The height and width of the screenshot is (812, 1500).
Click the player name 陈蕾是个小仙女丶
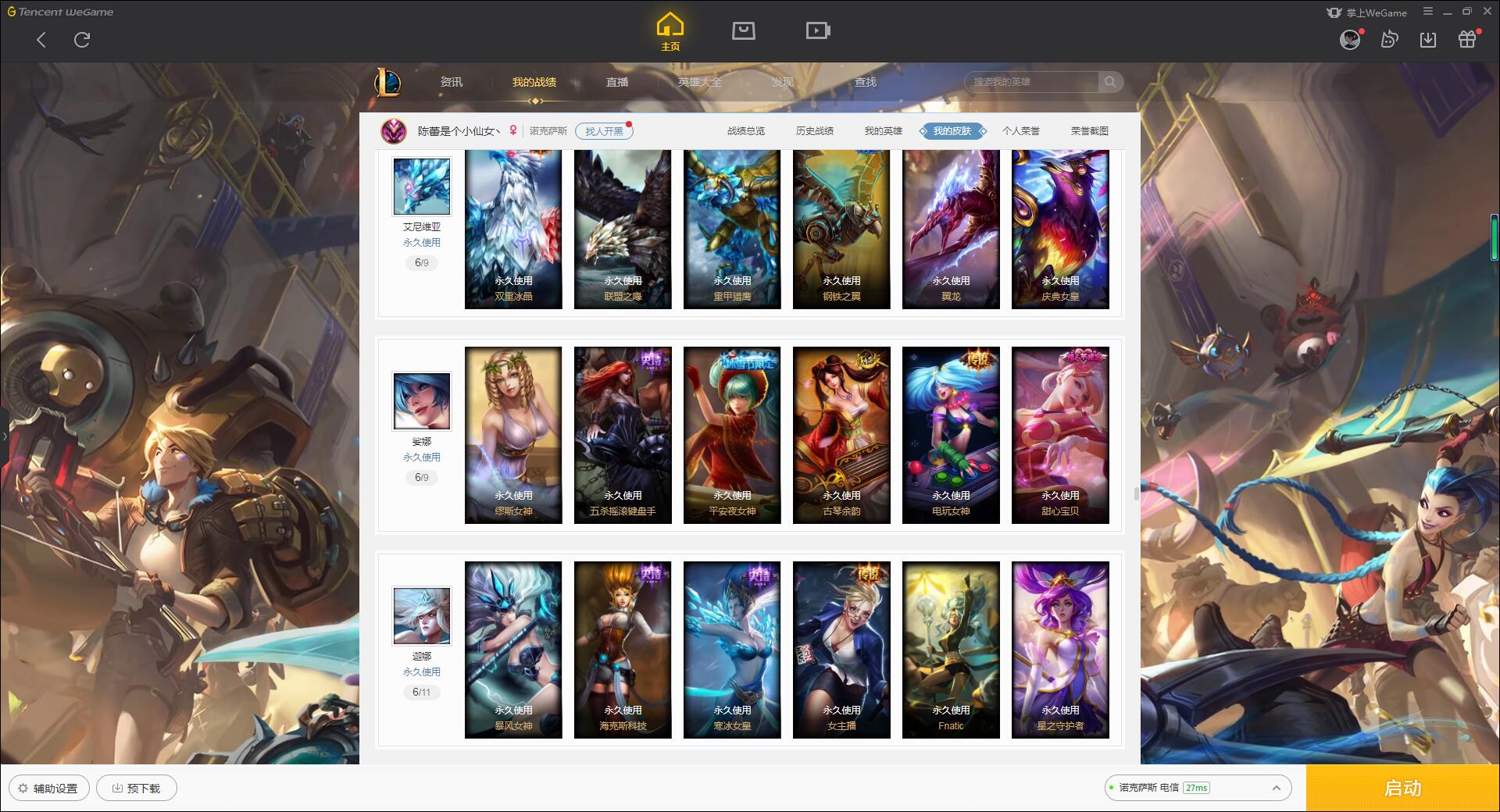pos(459,131)
